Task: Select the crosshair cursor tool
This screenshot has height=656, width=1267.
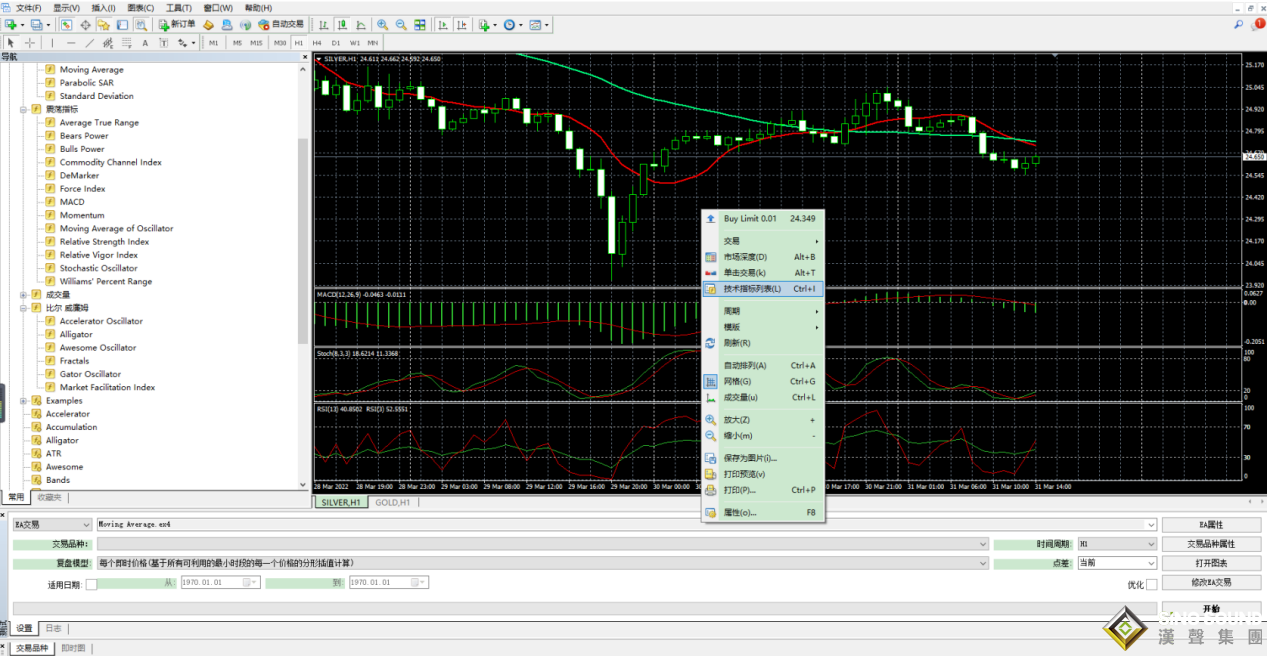Action: point(30,43)
